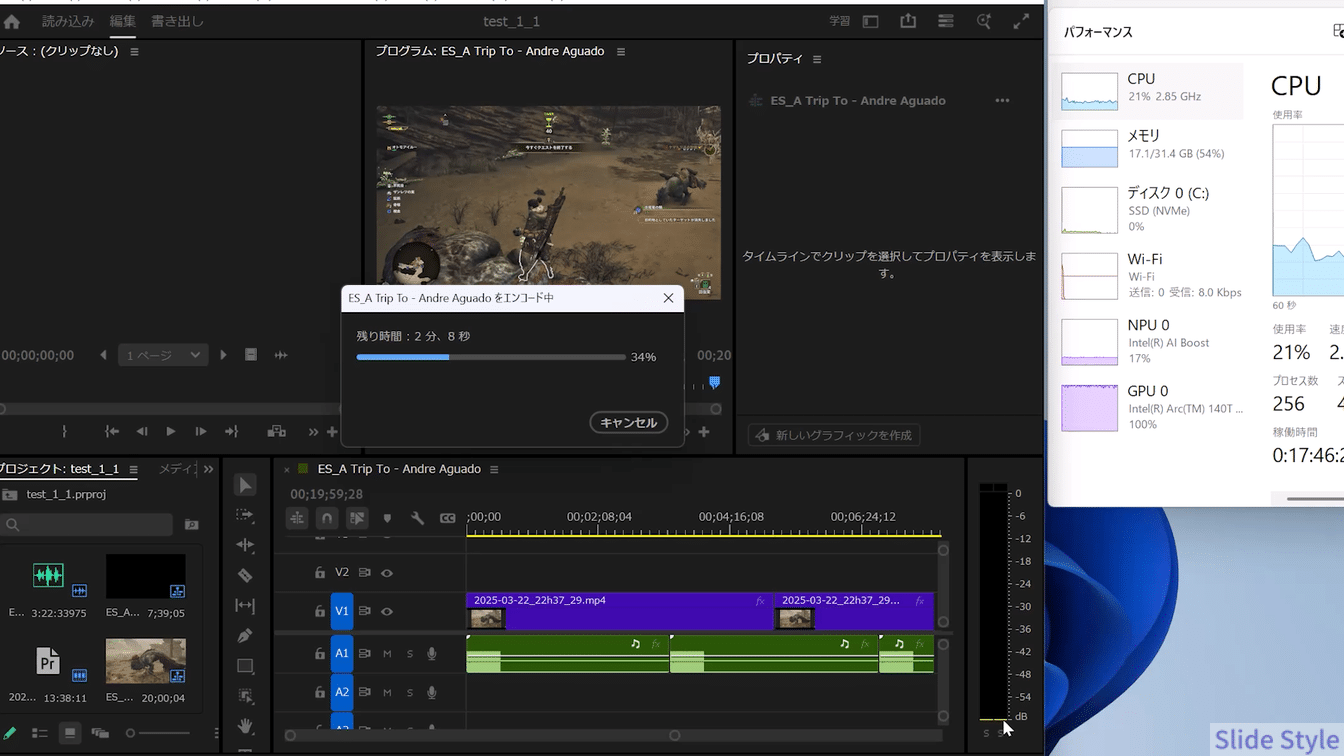Click the 新しいグラフィックを作成 button
Screen dimensions: 1344x756
click(834, 435)
